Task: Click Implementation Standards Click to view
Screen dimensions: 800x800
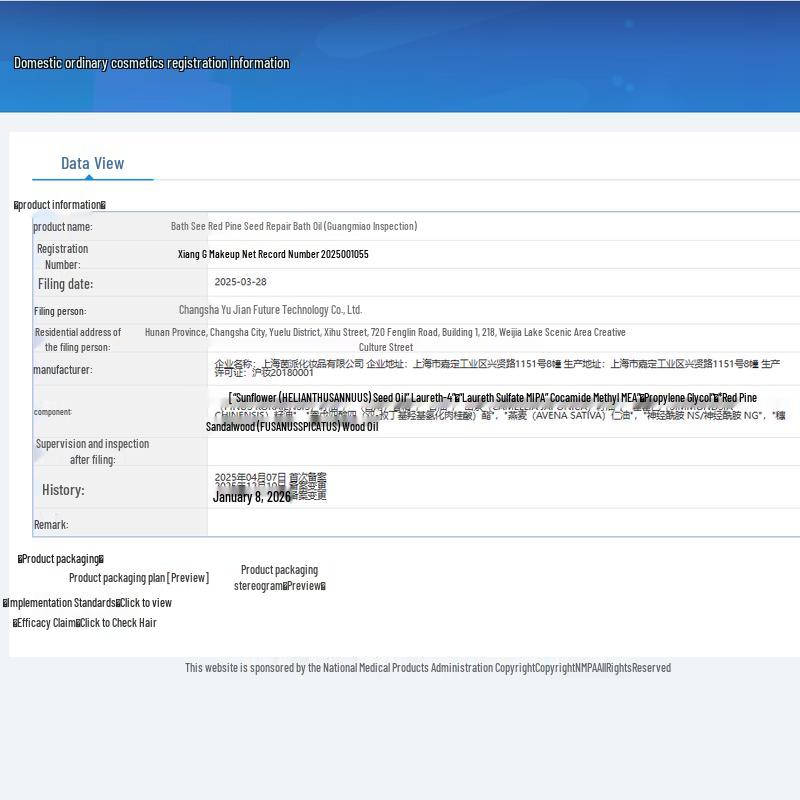Action: (x=87, y=603)
